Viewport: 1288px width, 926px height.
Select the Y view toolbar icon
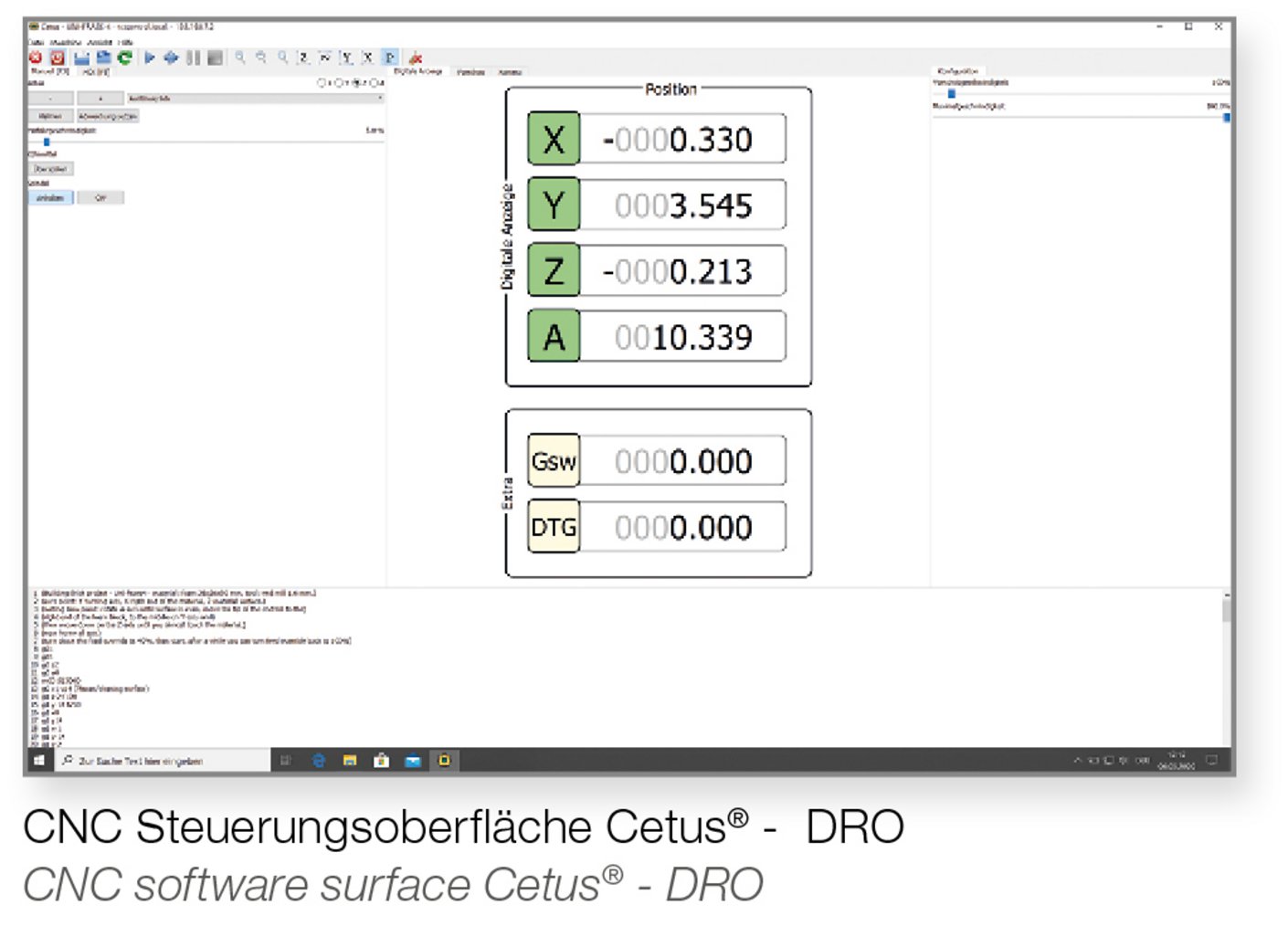346,58
